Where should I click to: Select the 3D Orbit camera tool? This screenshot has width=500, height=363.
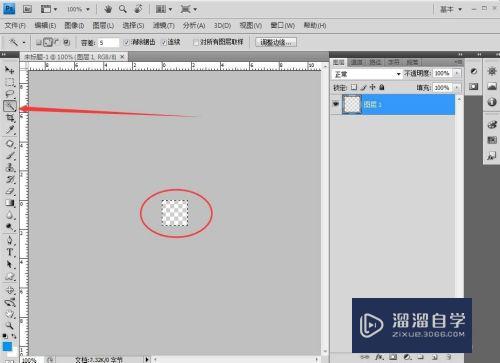click(9, 302)
